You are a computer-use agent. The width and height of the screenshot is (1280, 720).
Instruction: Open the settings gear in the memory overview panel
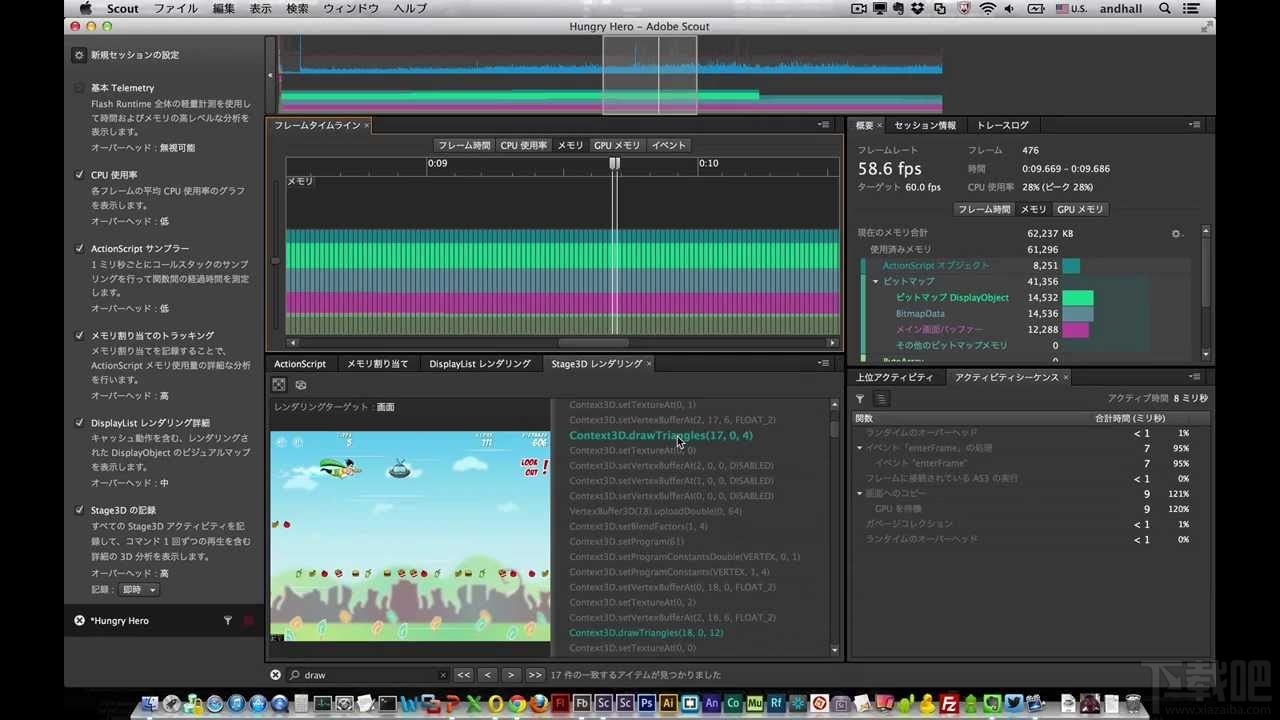[1177, 232]
